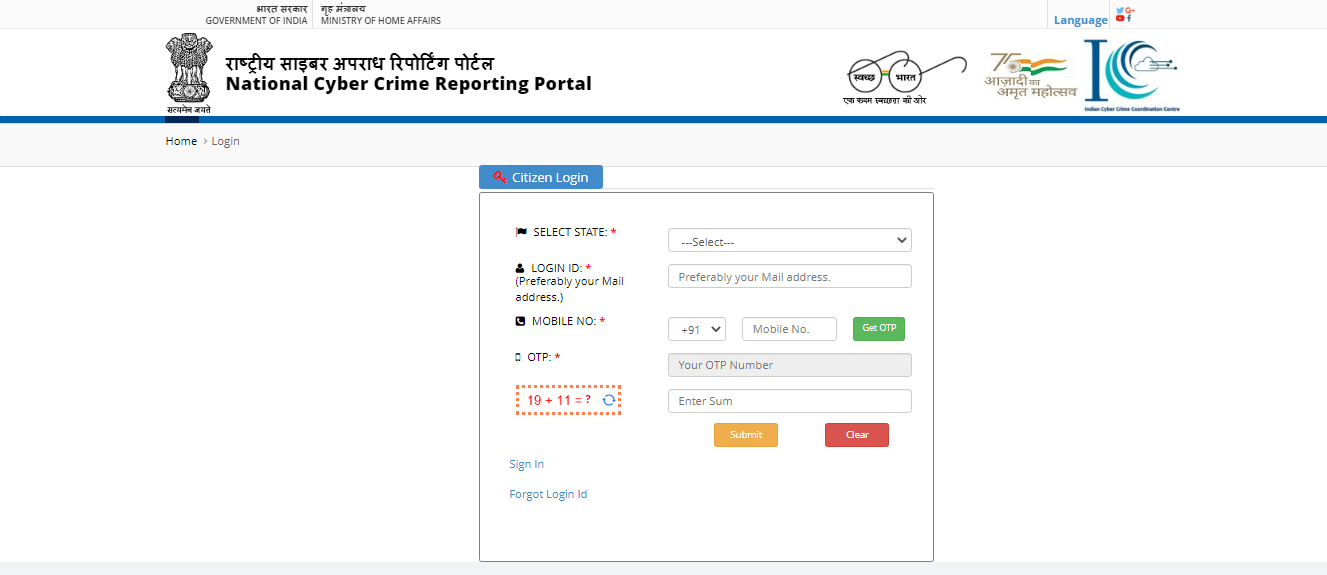The height and width of the screenshot is (575, 1327).
Task: Click the National Cyber Crime Reporting Portal title
Action: click(409, 84)
